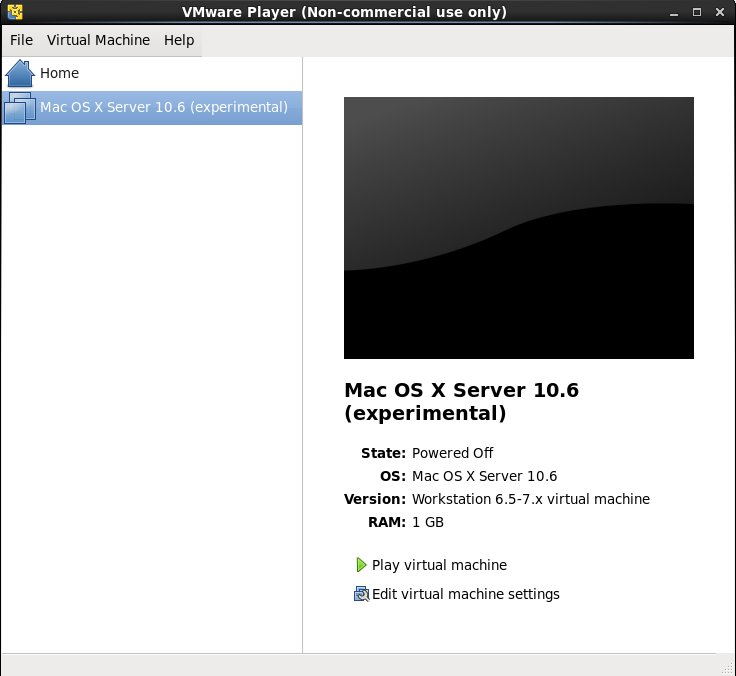Open the File menu
Screen dimensions: 736x676
pos(22,40)
